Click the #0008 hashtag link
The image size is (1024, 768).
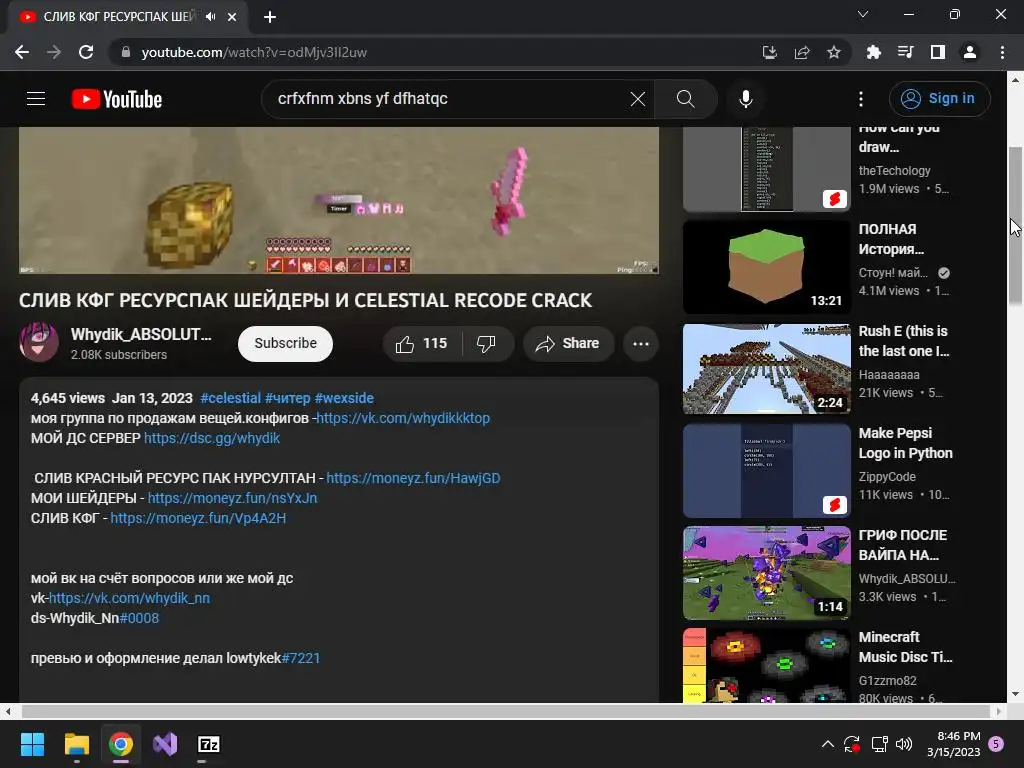pos(139,618)
